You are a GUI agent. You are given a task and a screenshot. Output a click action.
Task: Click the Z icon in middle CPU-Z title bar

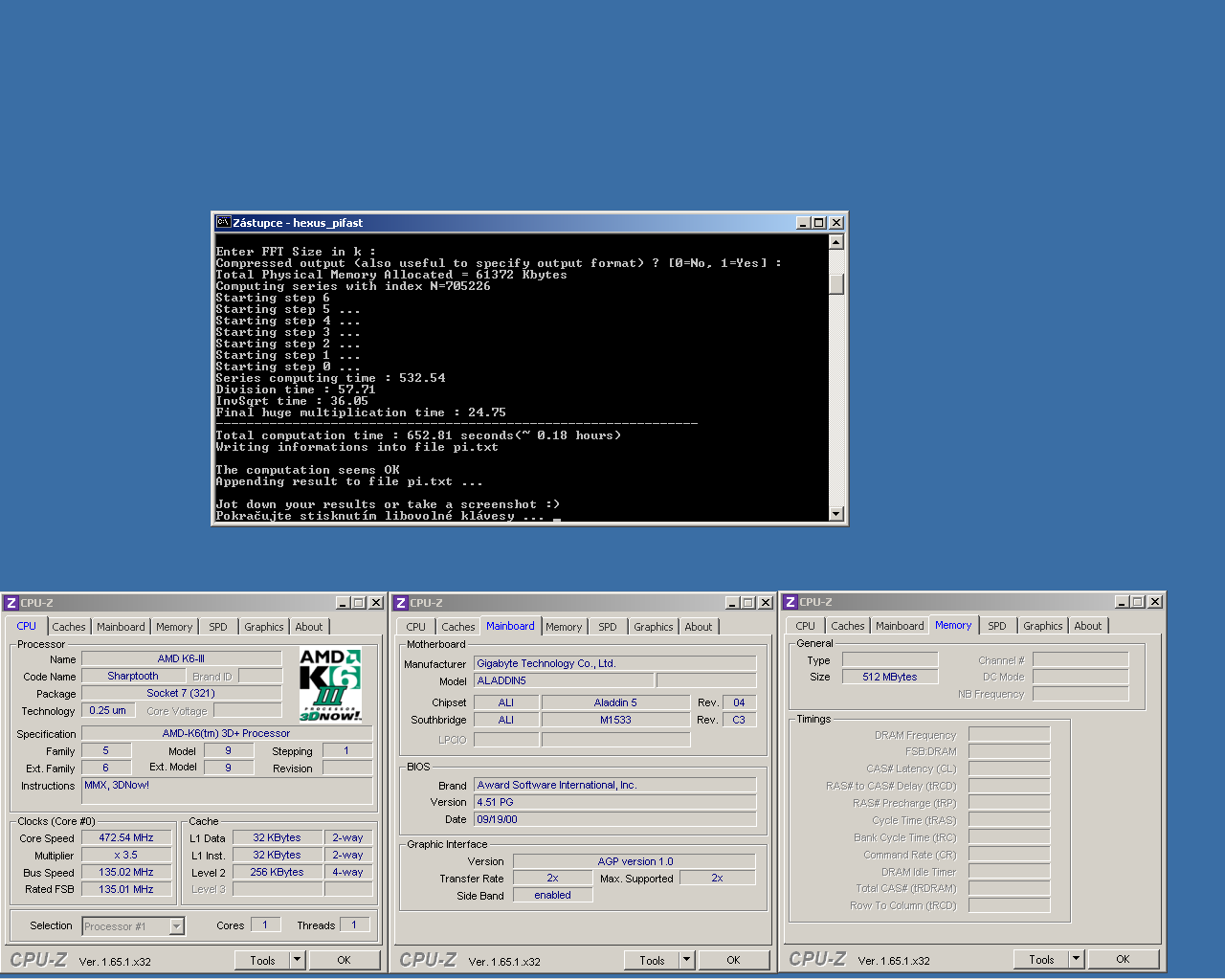tap(401, 603)
